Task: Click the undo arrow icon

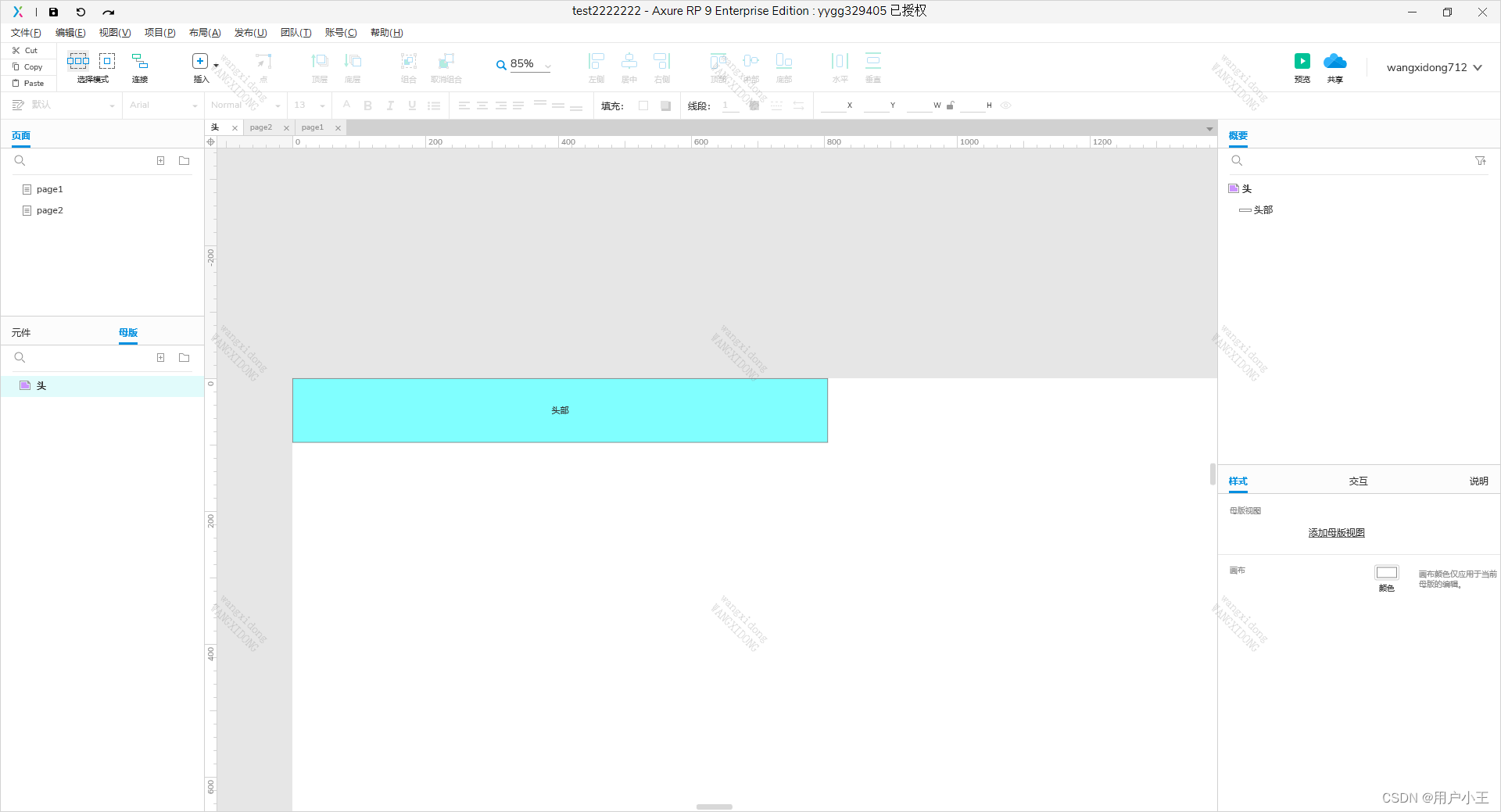Action: [x=81, y=12]
